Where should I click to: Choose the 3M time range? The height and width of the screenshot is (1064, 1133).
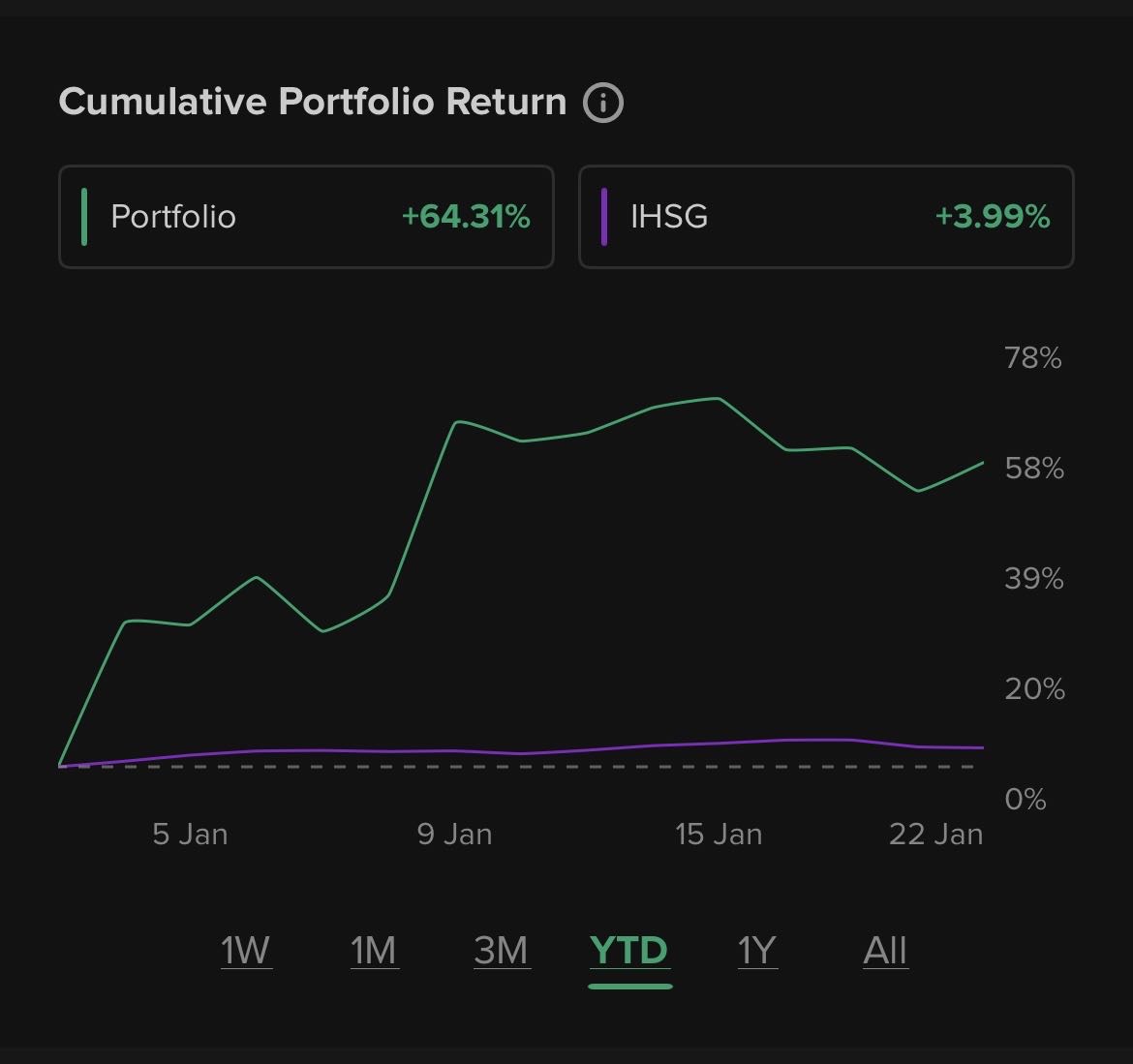501,950
